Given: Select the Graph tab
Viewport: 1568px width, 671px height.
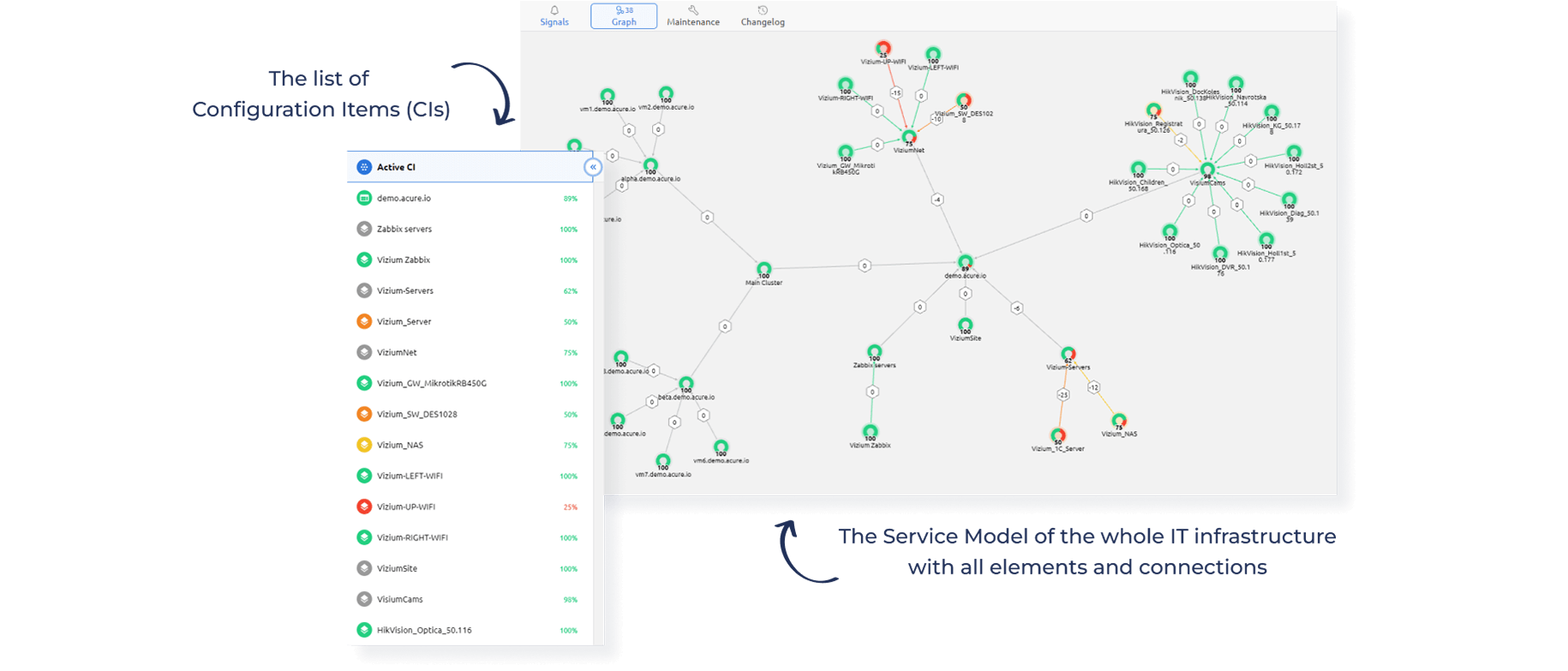Looking at the screenshot, I should pyautogui.click(x=624, y=16).
